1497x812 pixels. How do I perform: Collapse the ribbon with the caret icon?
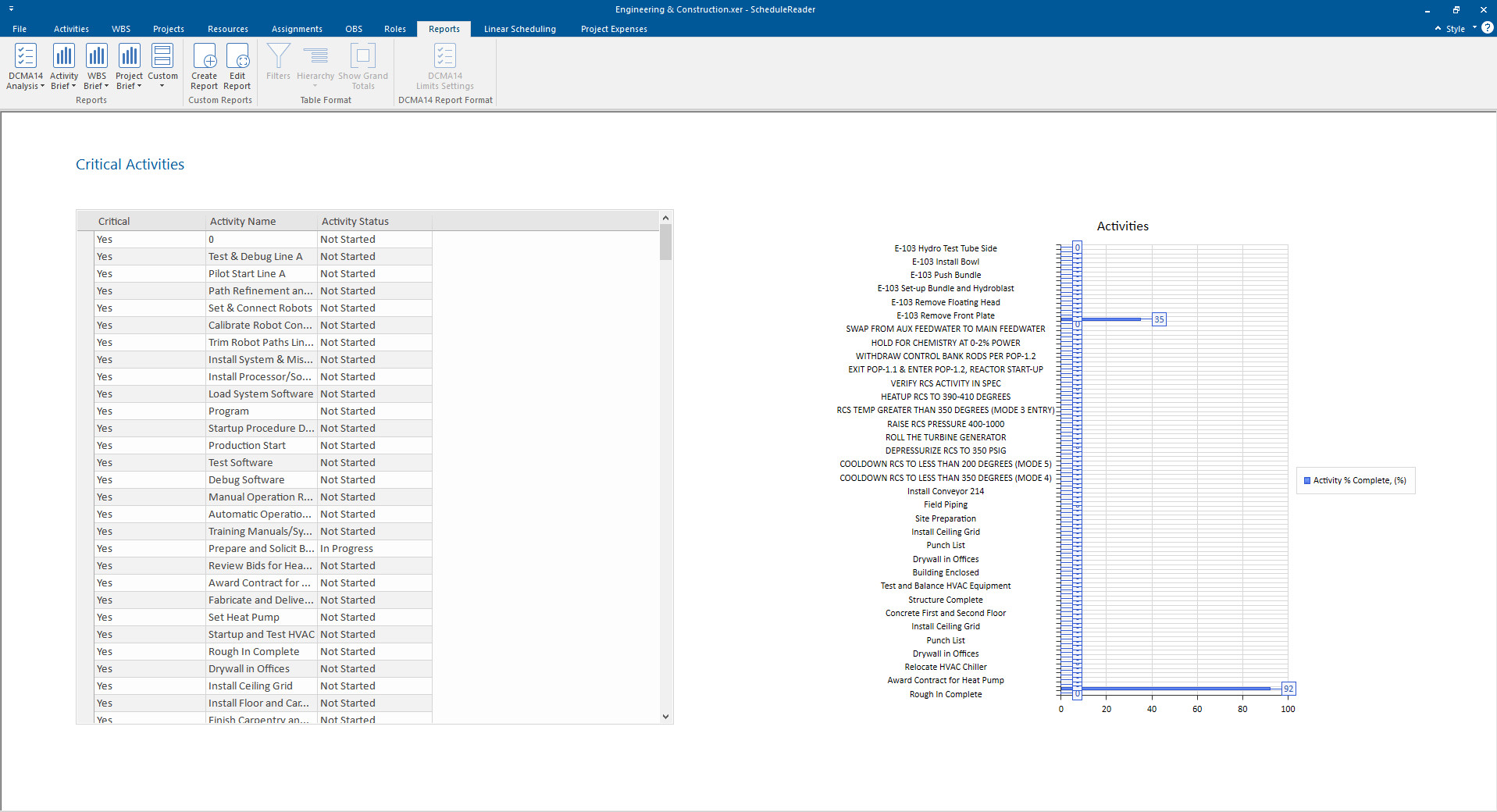click(x=1438, y=29)
